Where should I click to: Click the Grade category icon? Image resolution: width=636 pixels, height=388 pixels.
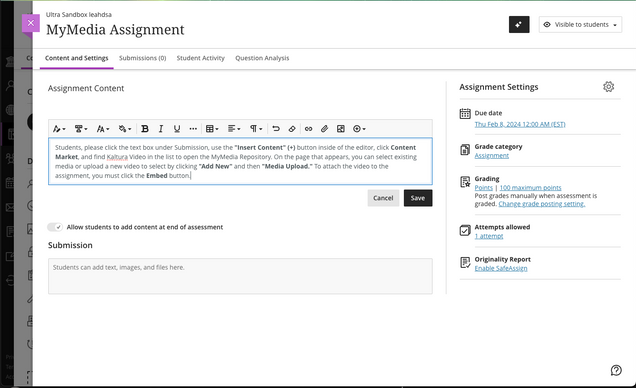tap(465, 150)
